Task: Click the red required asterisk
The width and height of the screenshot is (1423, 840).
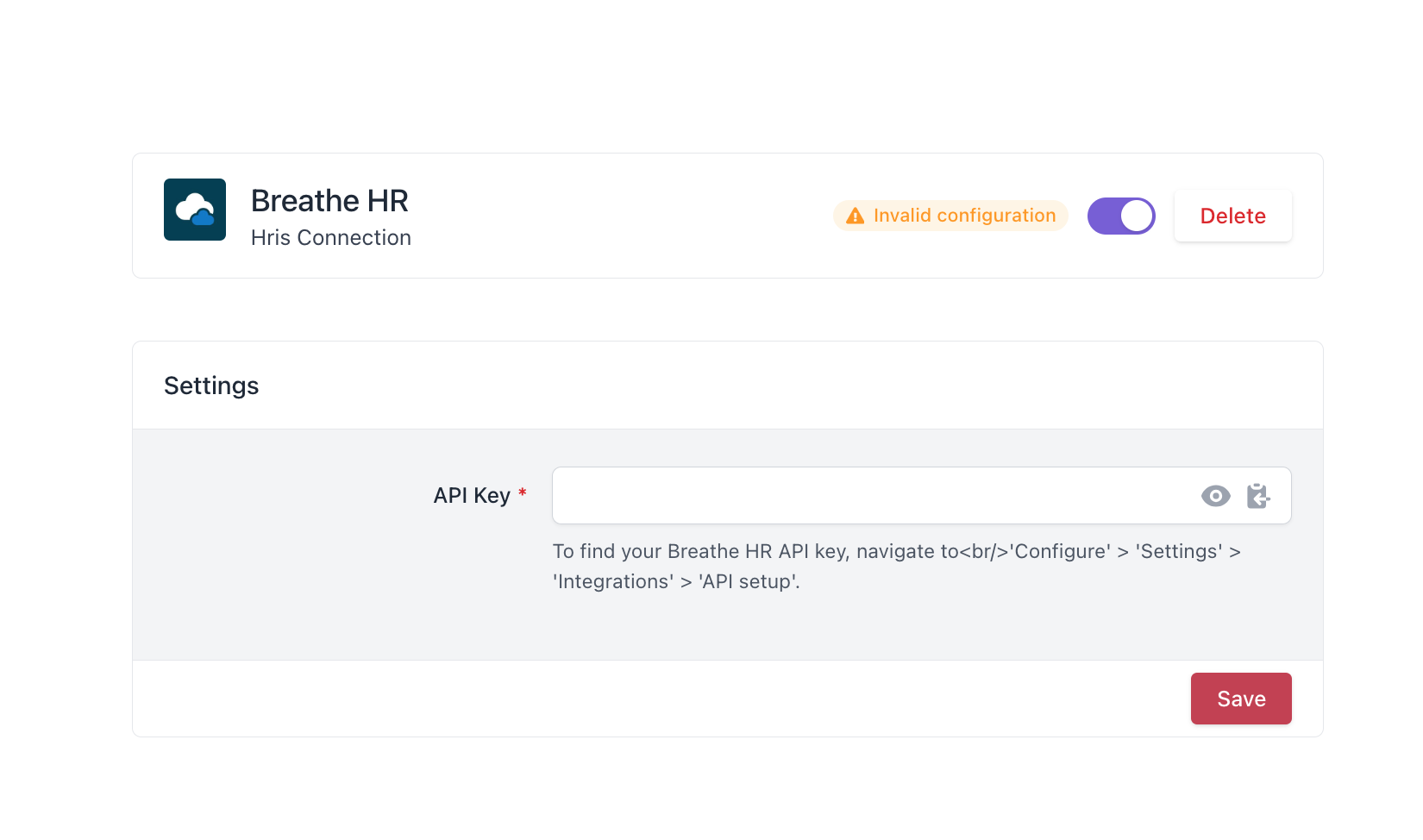Action: pos(522,492)
